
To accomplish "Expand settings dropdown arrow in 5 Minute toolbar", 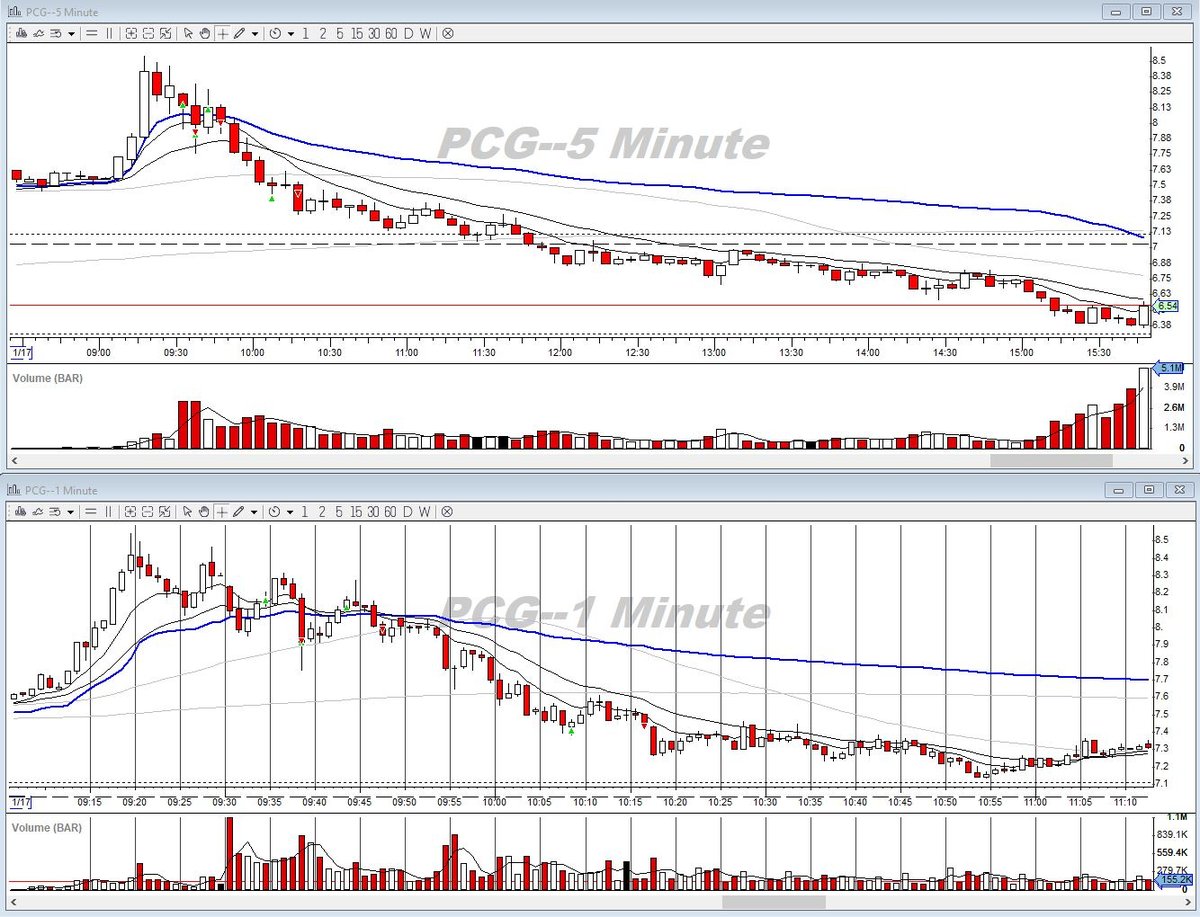I will [71, 33].
